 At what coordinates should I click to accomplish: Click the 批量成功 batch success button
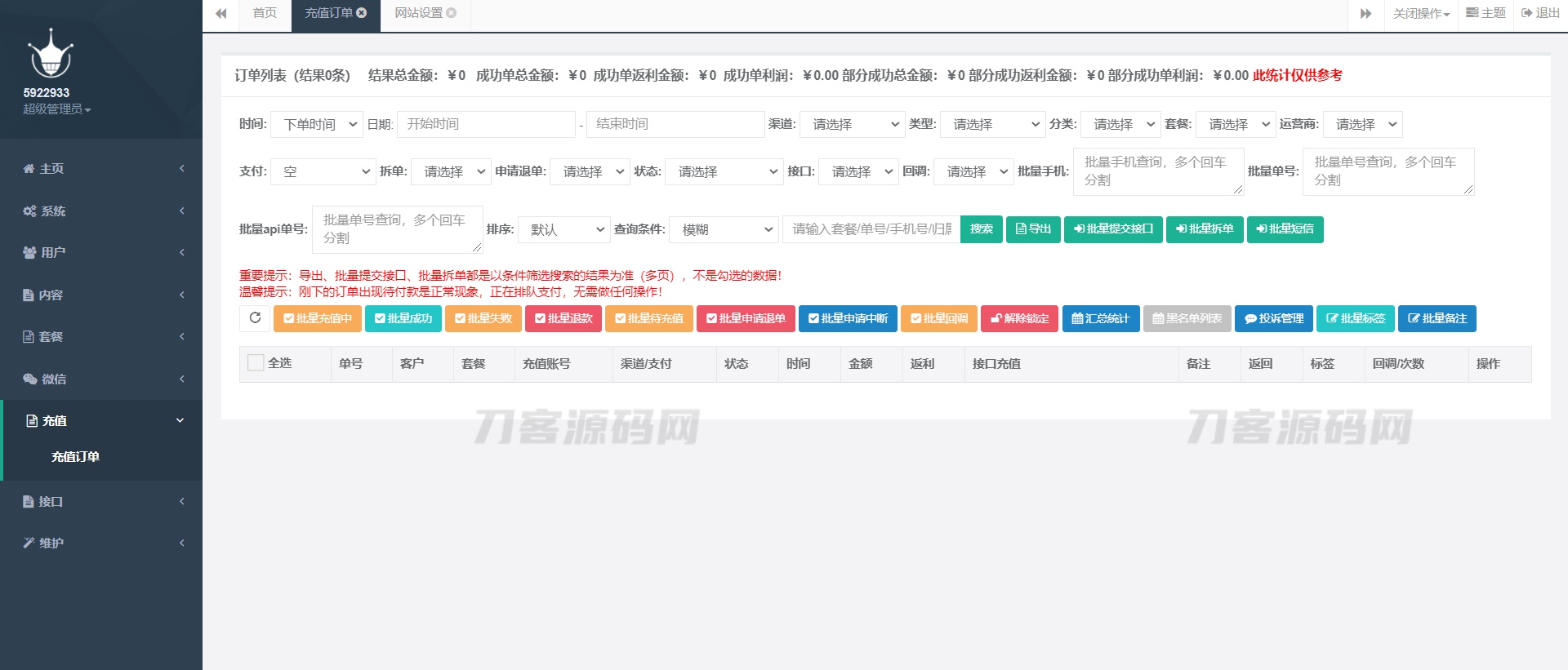[x=403, y=318]
